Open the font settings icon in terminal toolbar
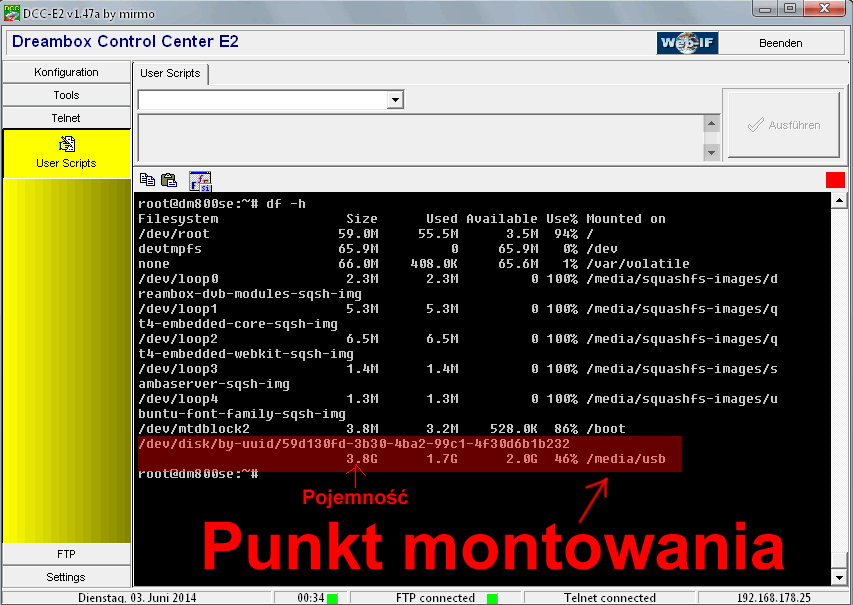The image size is (853, 605). [x=199, y=180]
